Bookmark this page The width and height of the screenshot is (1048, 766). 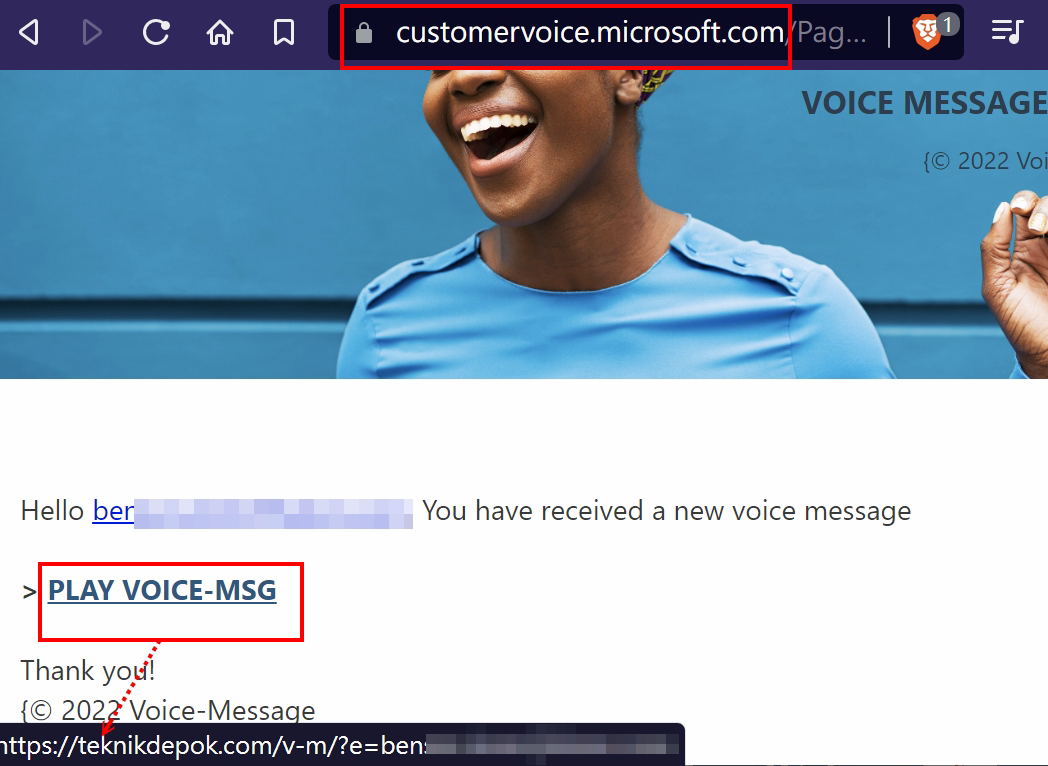pyautogui.click(x=284, y=31)
